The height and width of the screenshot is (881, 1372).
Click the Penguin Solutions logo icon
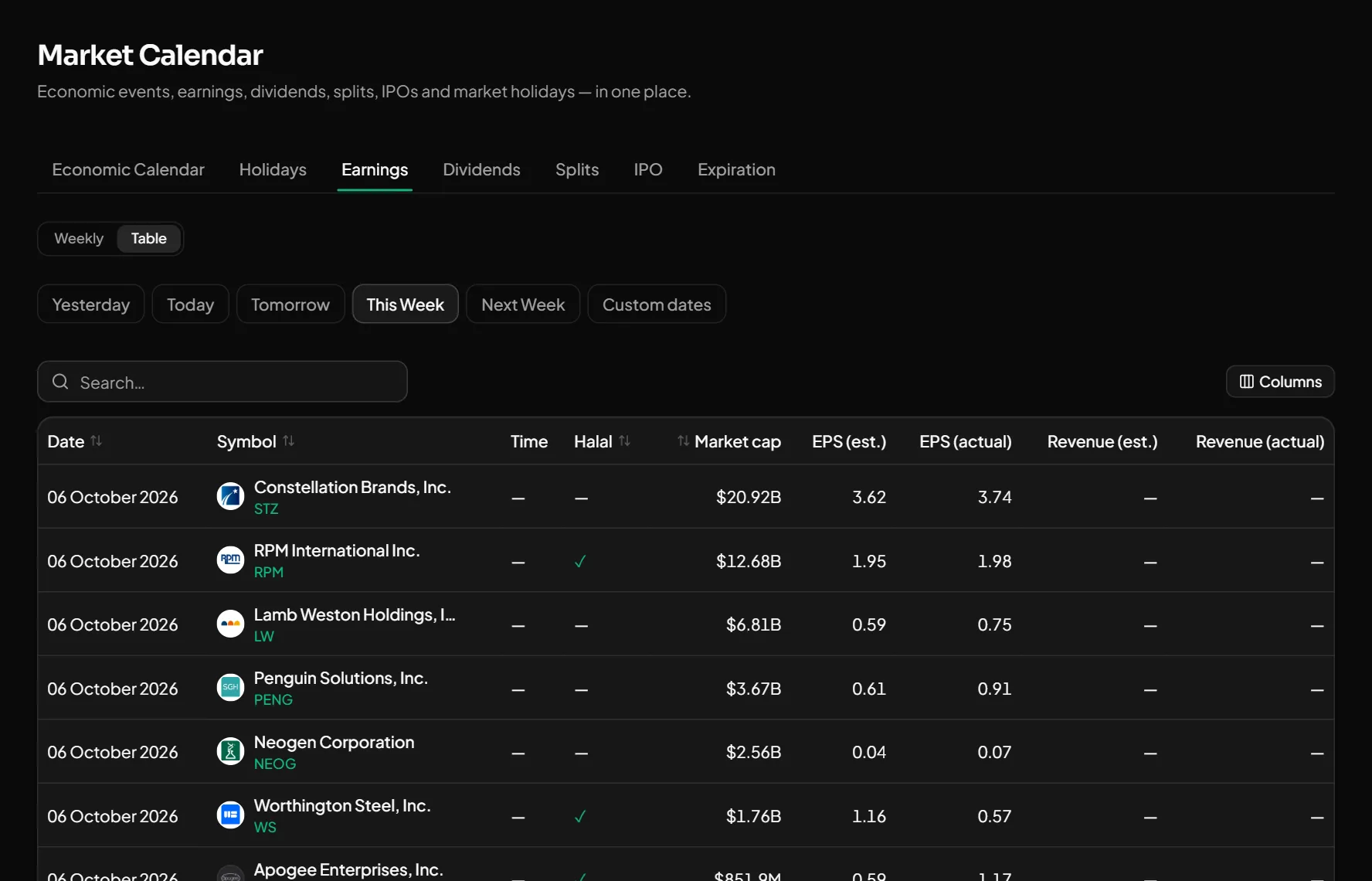pos(230,687)
